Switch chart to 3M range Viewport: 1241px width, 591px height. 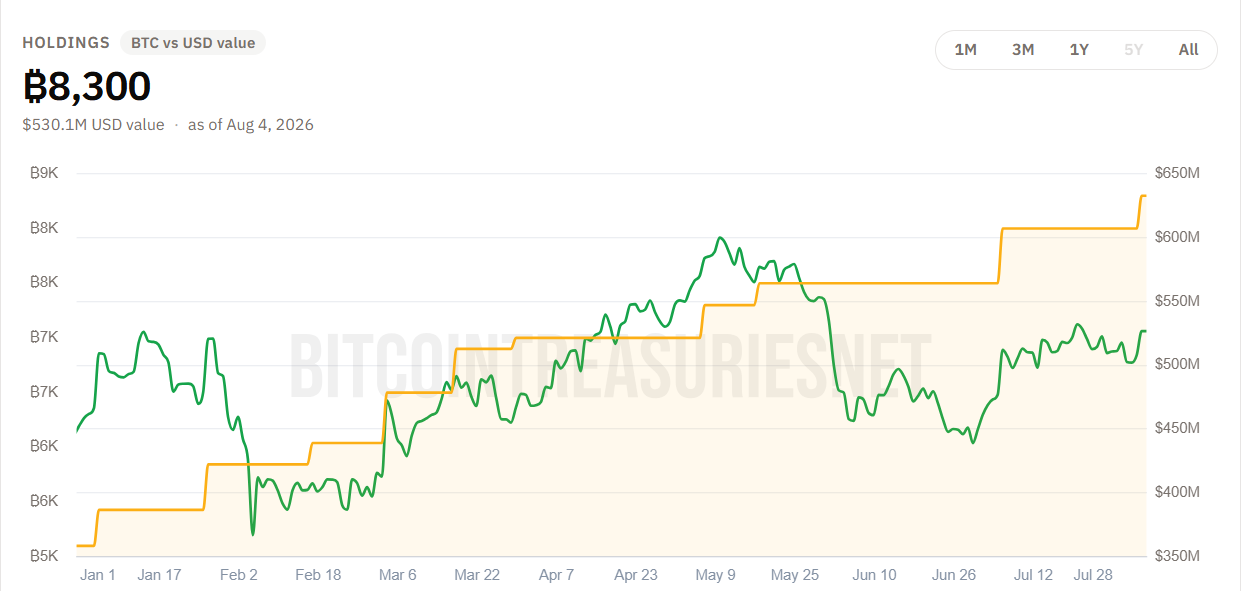point(1022,49)
